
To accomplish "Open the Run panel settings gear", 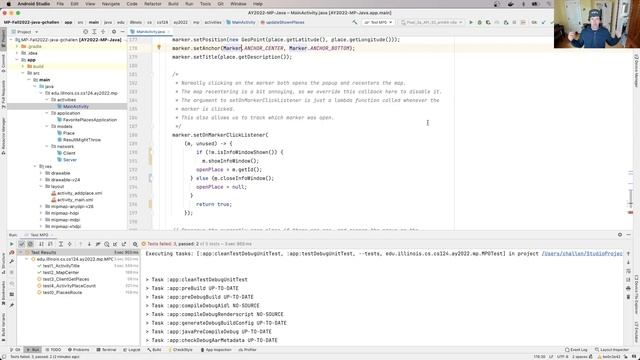I will click(620, 235).
